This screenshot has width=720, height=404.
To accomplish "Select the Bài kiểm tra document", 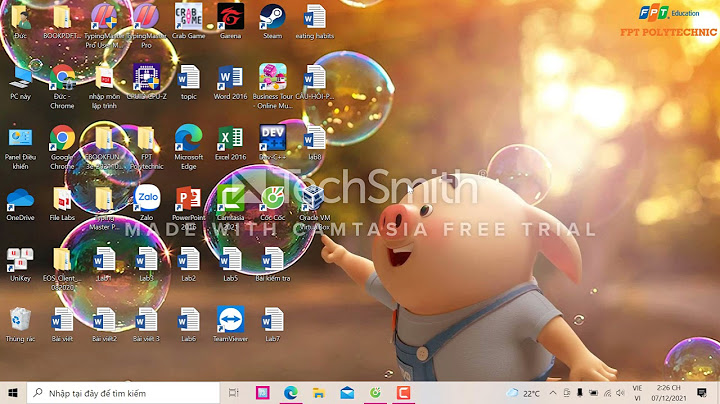I will [272, 264].
